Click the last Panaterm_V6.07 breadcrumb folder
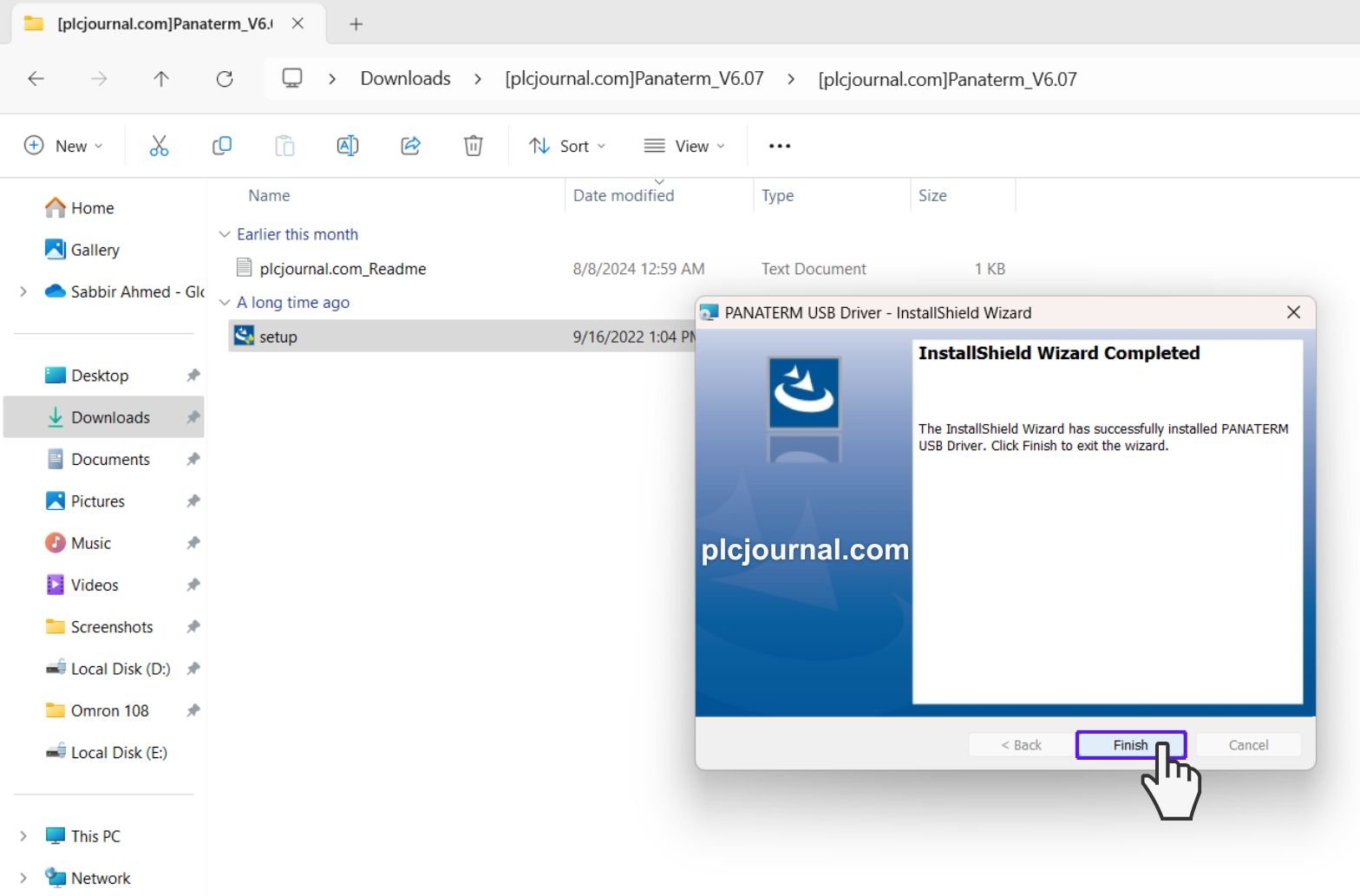1360x896 pixels. [947, 80]
